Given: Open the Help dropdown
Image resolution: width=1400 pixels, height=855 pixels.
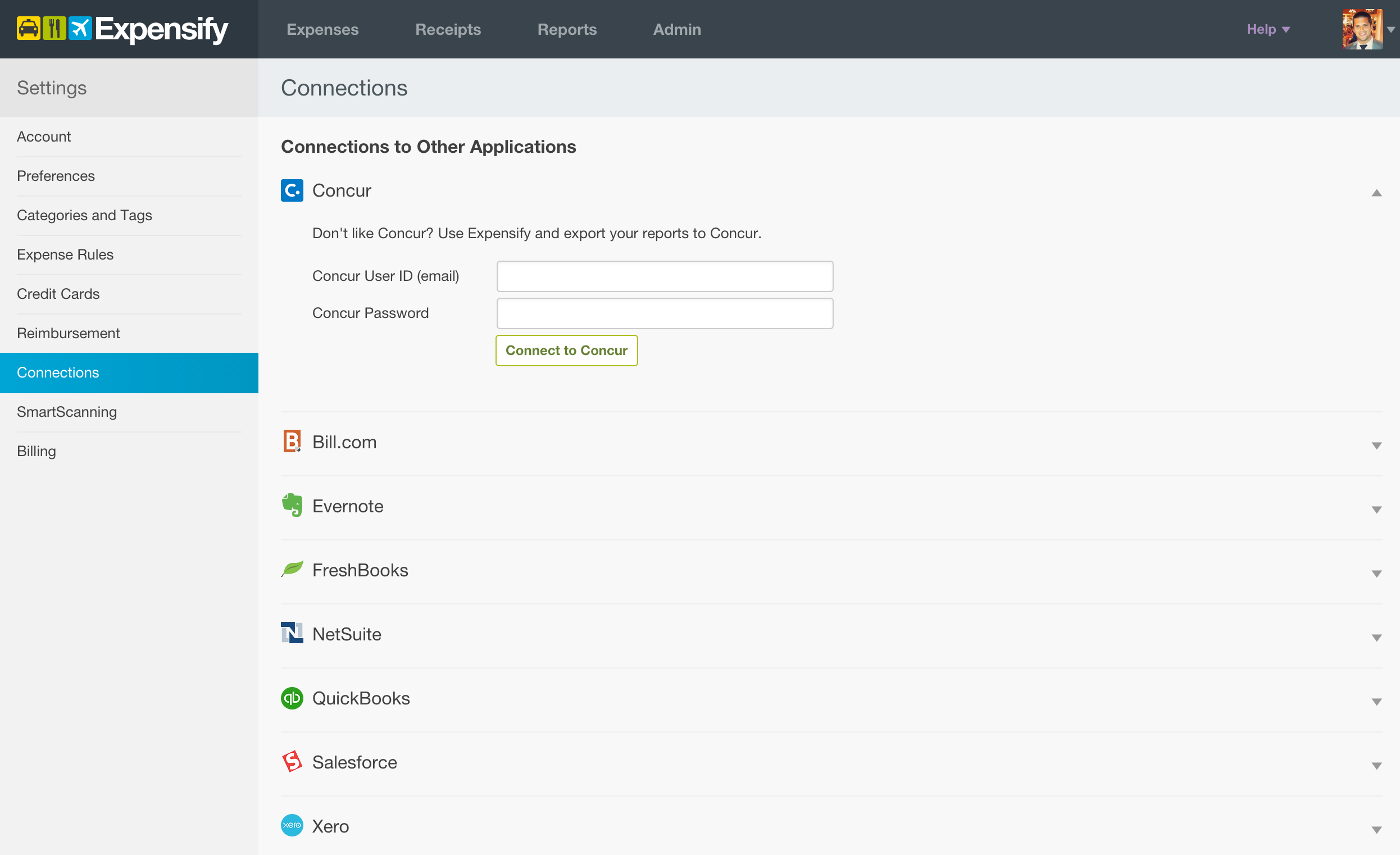Looking at the screenshot, I should (x=1268, y=29).
